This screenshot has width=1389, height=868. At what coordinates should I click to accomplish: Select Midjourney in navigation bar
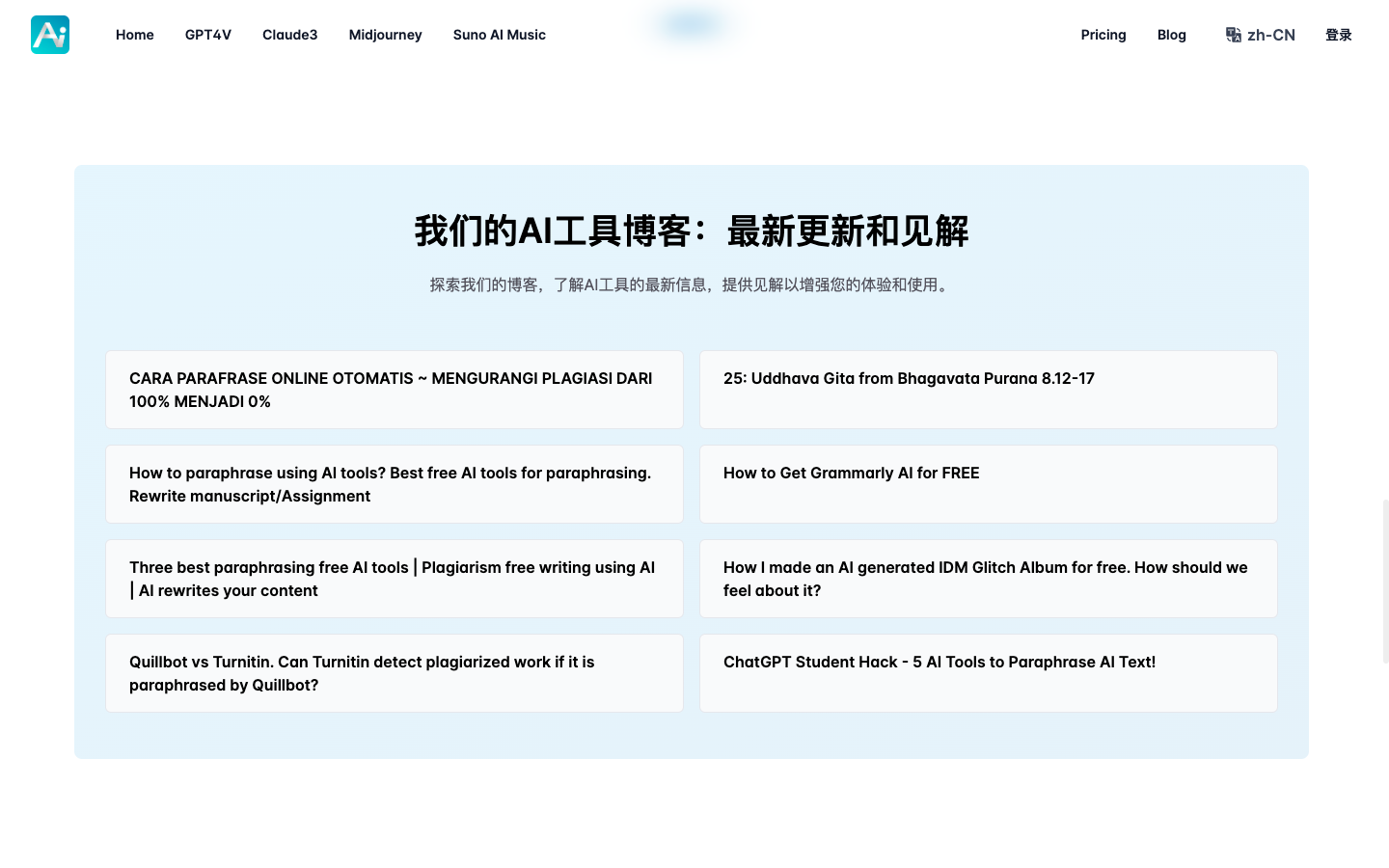pyautogui.click(x=386, y=35)
